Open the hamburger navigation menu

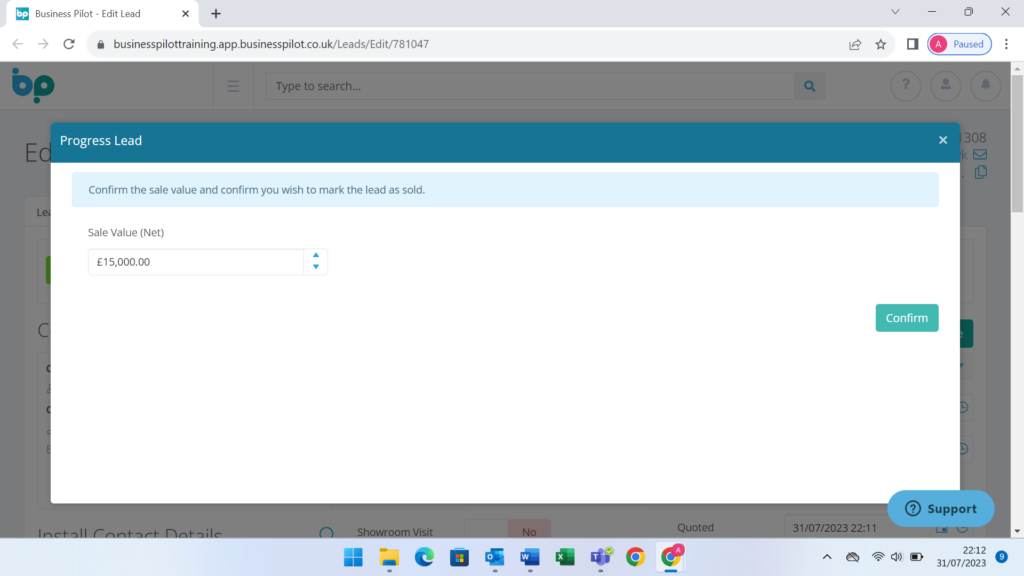tap(233, 86)
